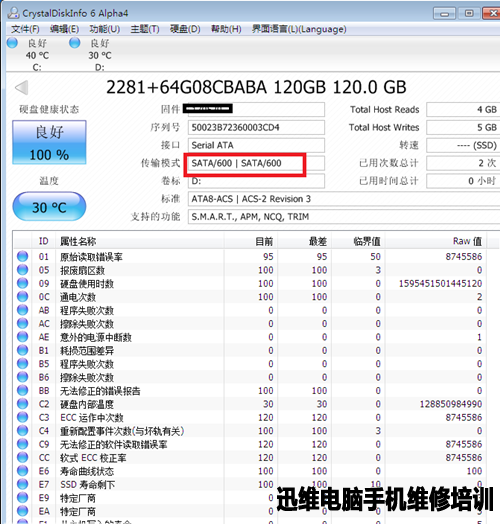Click status orb for attribute 0C 通电次数
Screen dimensions: 500x524
point(23,296)
